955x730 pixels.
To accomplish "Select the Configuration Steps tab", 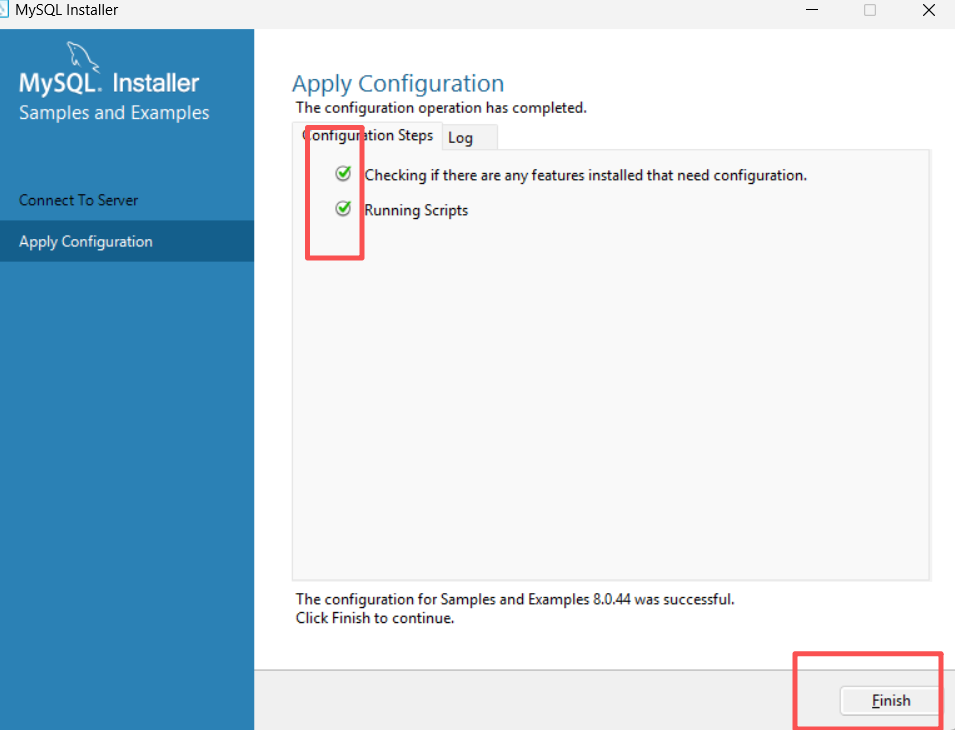I will click(x=367, y=135).
